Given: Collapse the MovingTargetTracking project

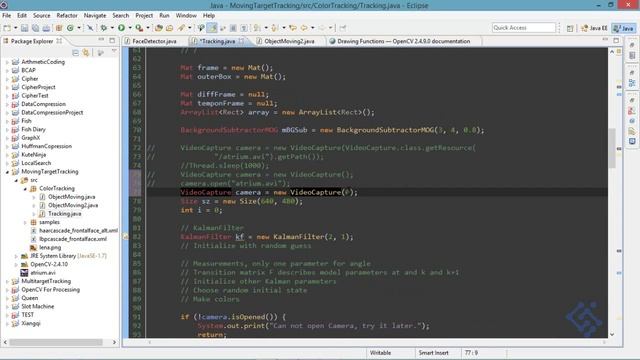Looking at the screenshot, I should click(7, 172).
